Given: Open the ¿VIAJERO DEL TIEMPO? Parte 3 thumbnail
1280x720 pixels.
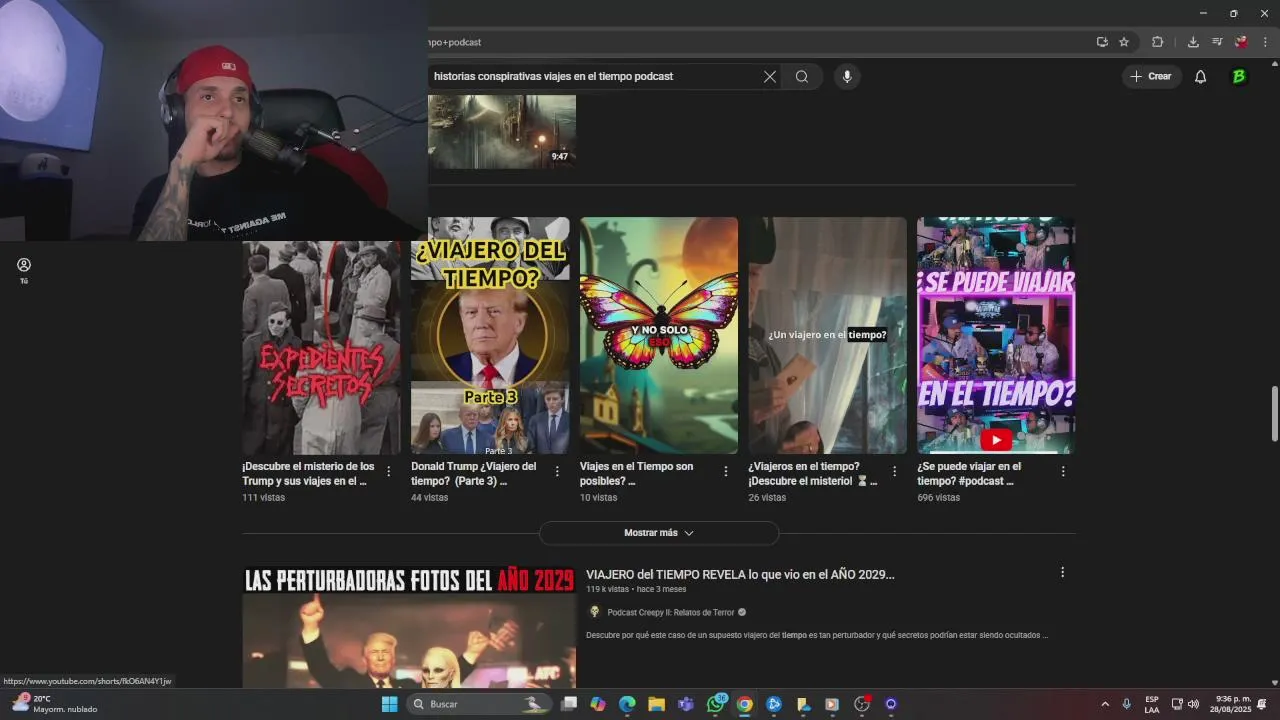Looking at the screenshot, I should click(x=490, y=336).
